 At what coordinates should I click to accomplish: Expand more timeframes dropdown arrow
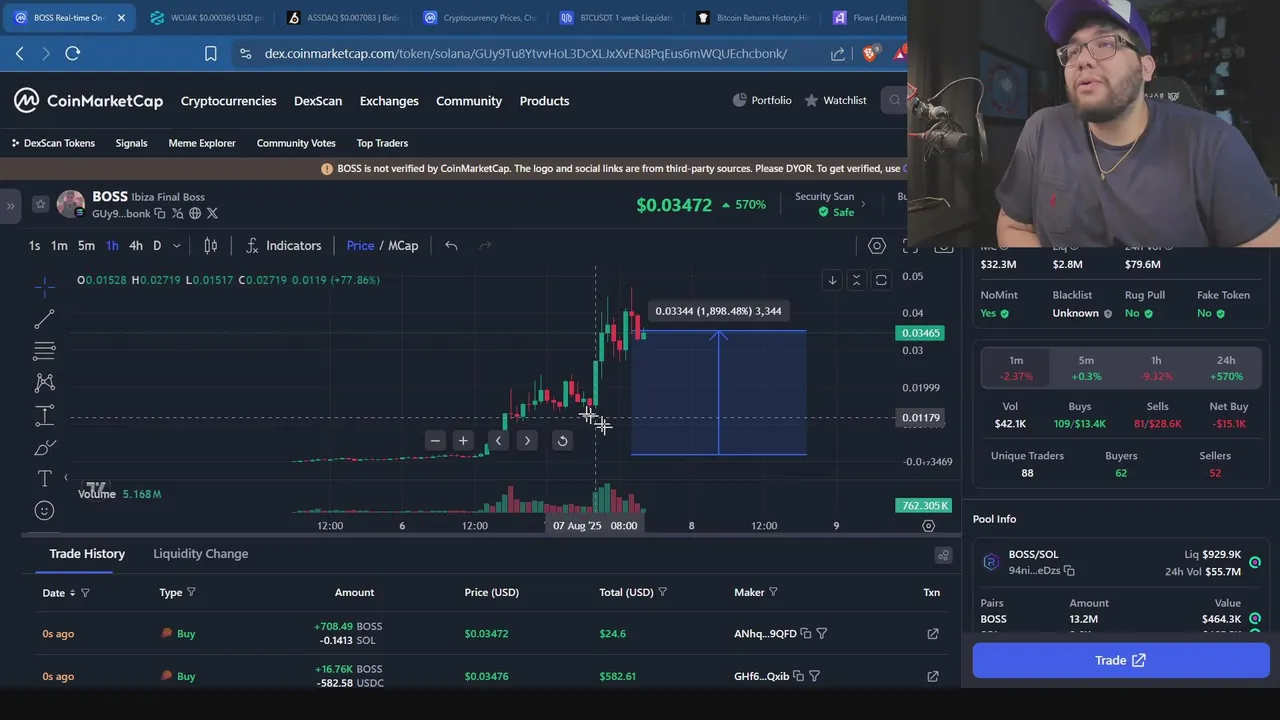coord(177,245)
